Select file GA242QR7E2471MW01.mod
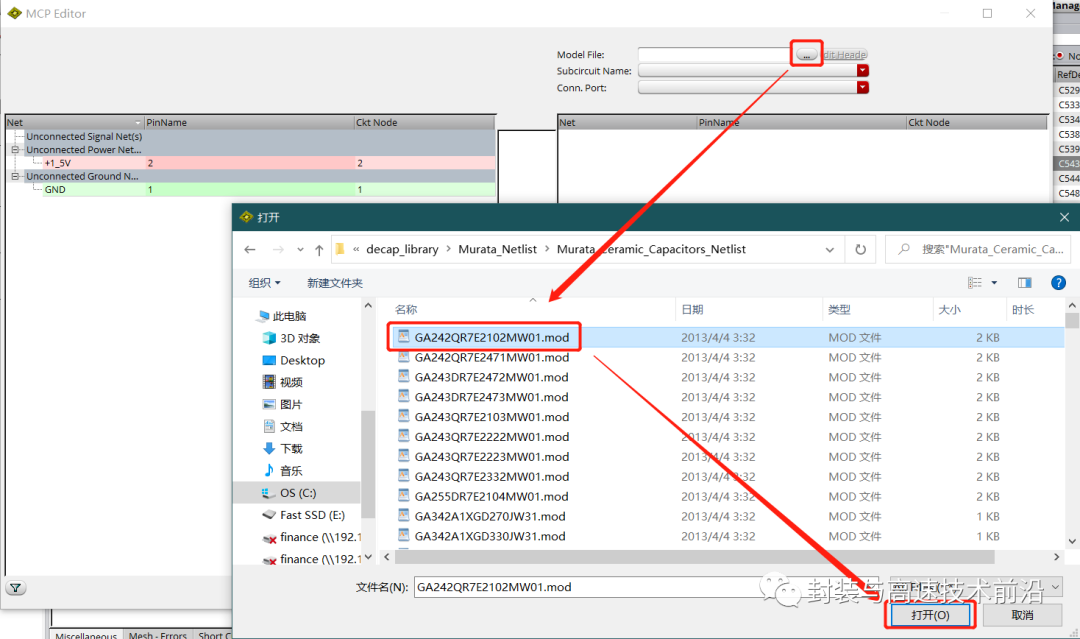Screen dimensions: 1080x639 [492, 357]
